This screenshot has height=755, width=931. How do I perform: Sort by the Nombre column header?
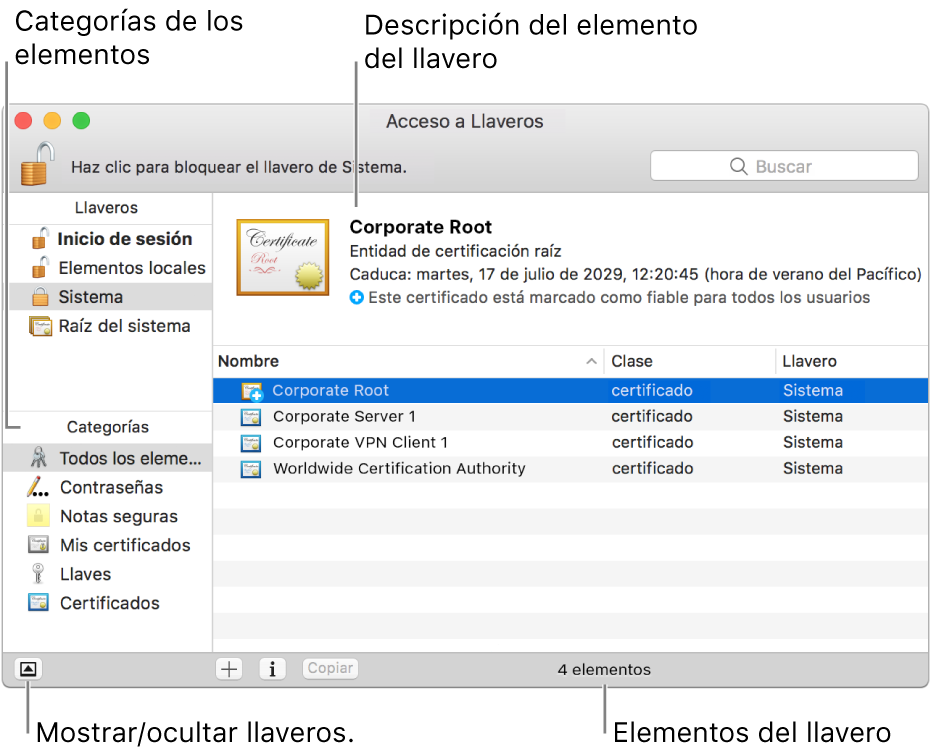408,361
